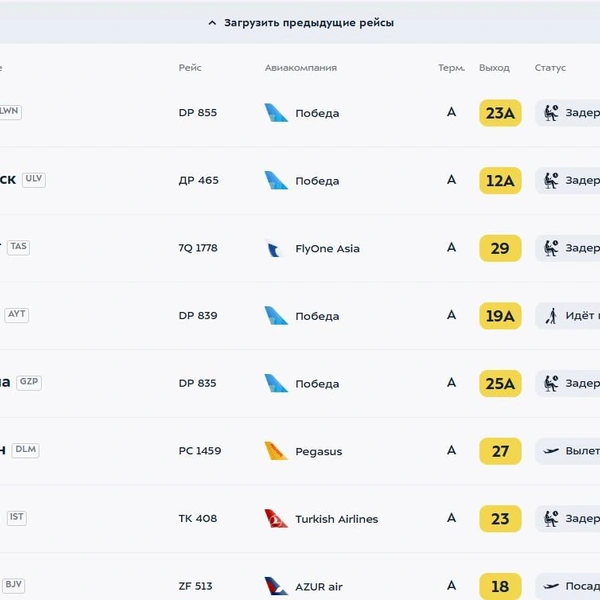Click the Turkish Airlines tail logo
600x600 pixels.
point(276,518)
